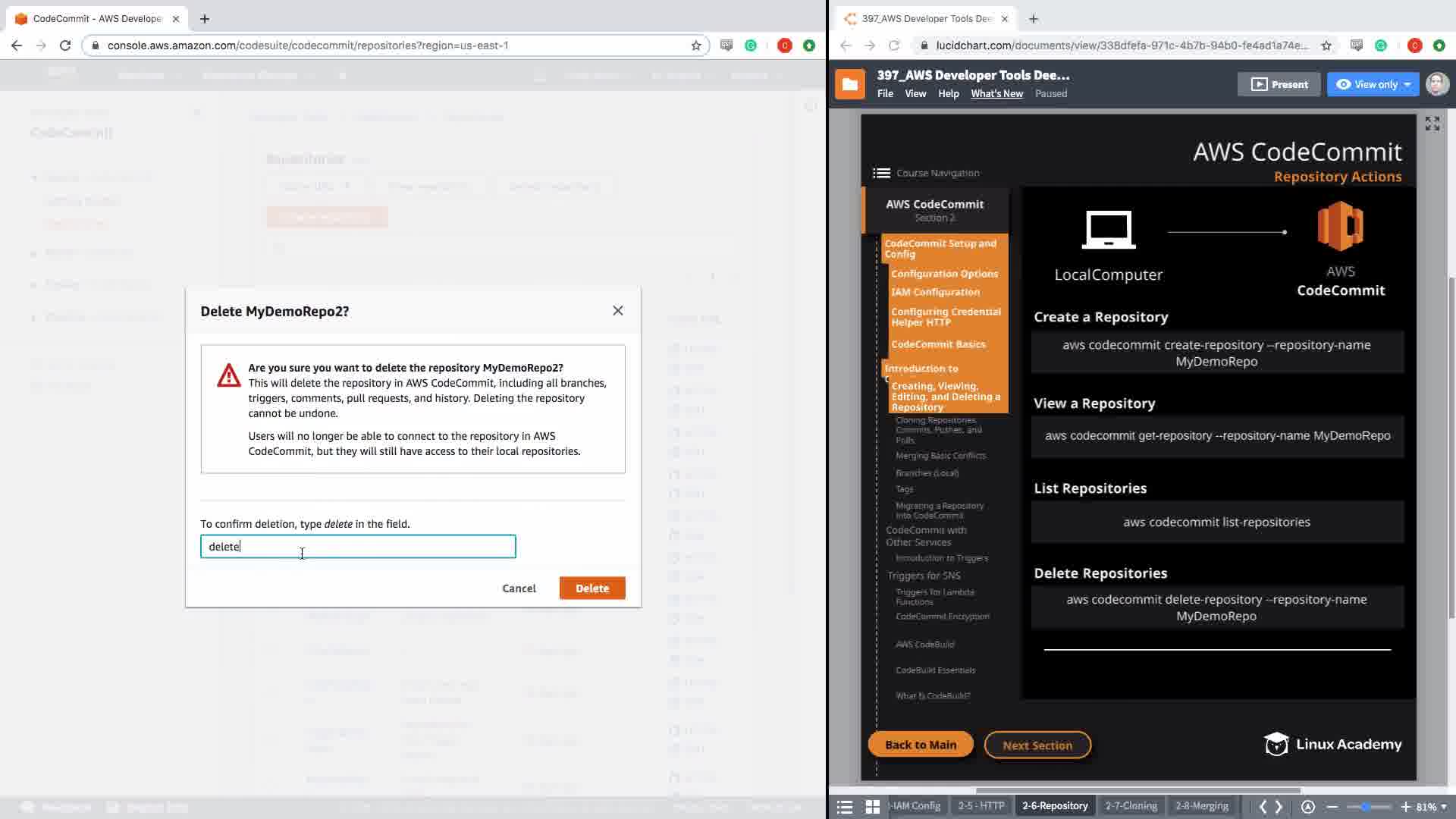This screenshot has height=819, width=1456.
Task: Cancel the repository deletion
Action: 519,588
